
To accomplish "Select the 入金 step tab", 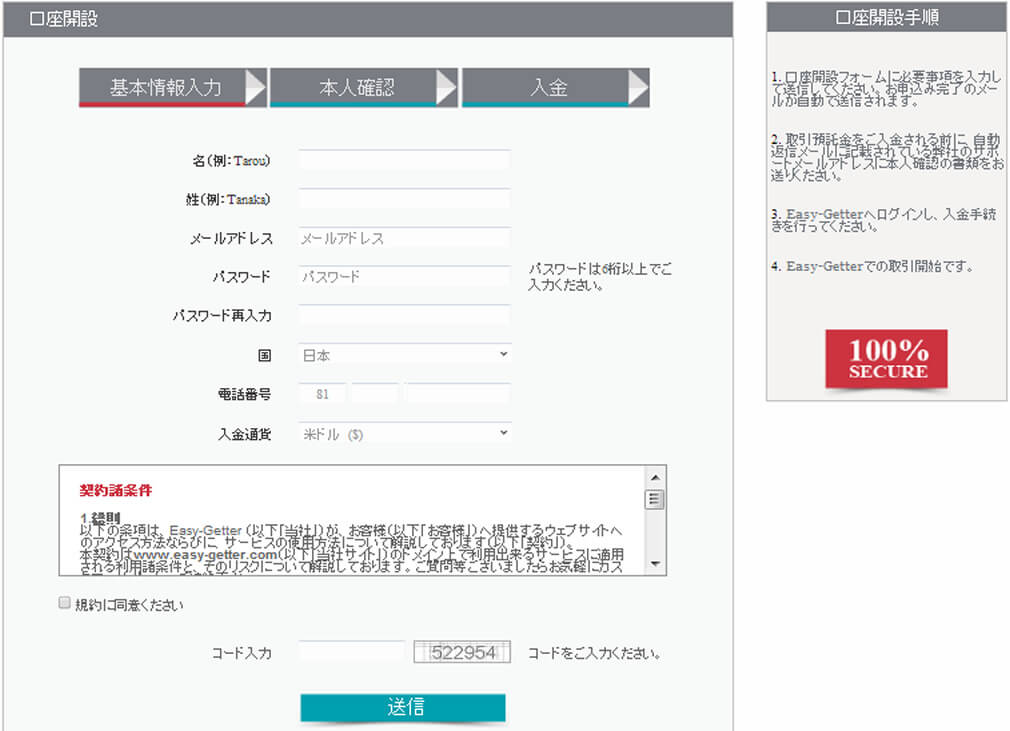I will click(x=555, y=88).
